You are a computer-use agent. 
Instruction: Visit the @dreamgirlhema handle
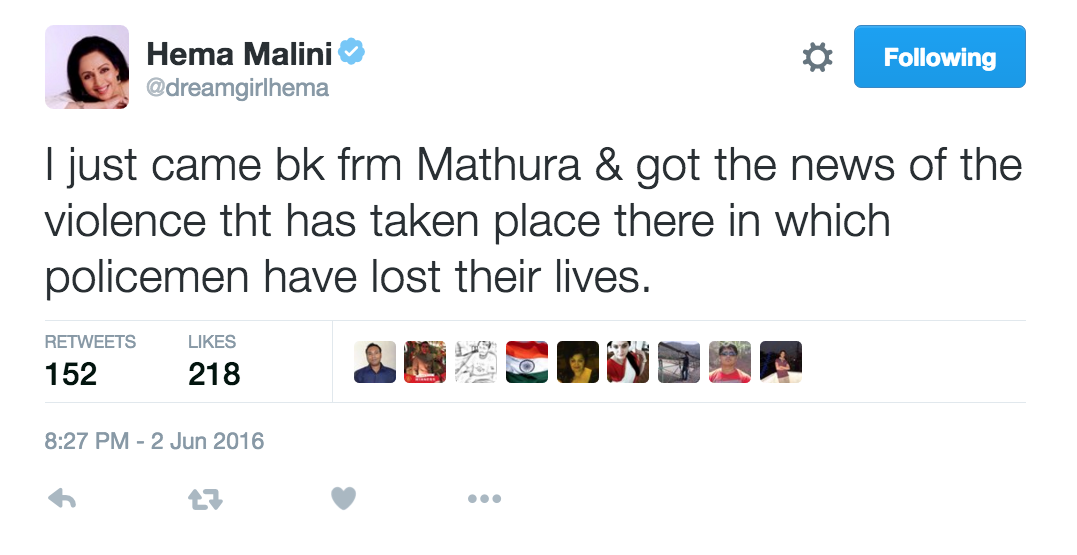tap(238, 88)
